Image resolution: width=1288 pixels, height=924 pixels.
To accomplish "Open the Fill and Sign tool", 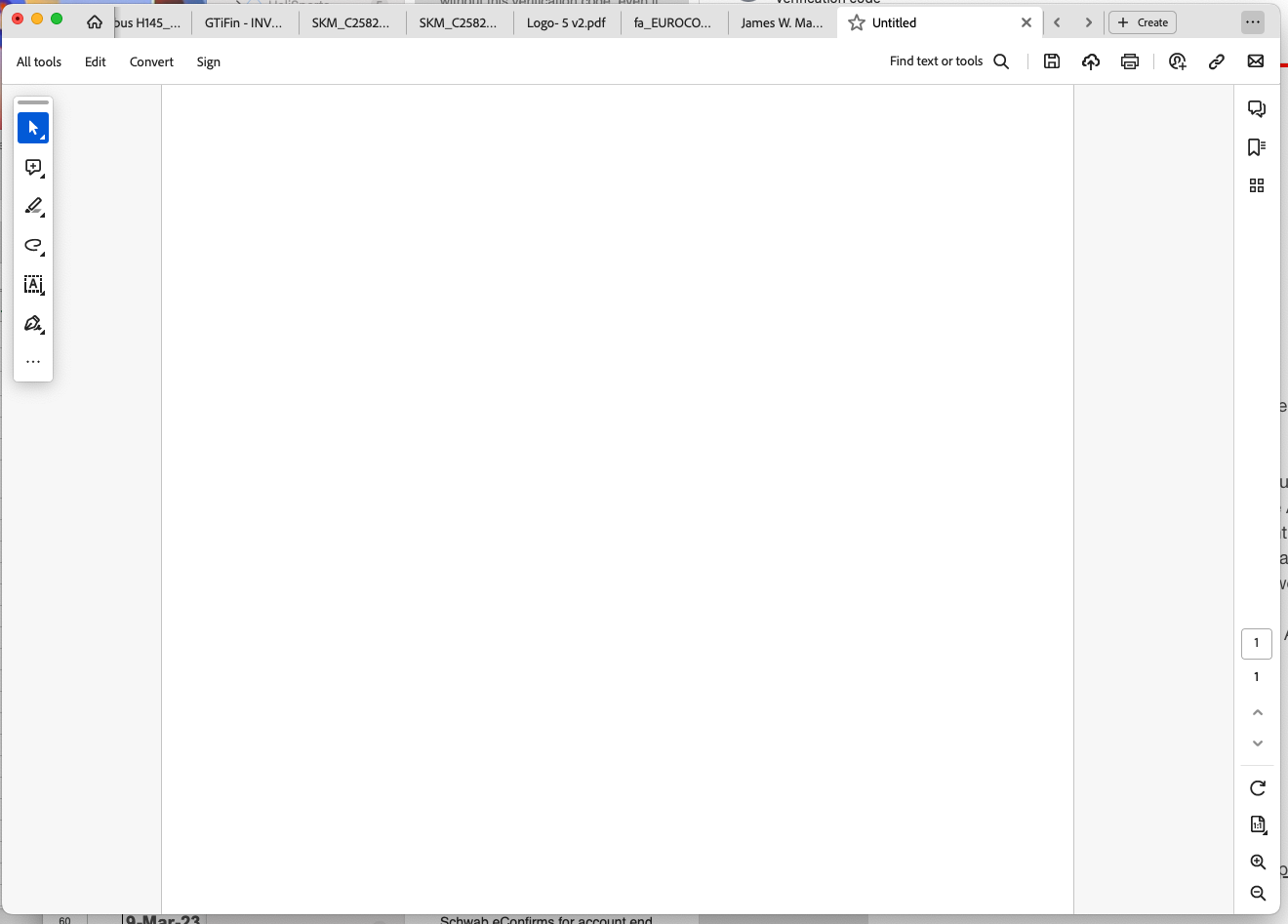I will click(33, 323).
